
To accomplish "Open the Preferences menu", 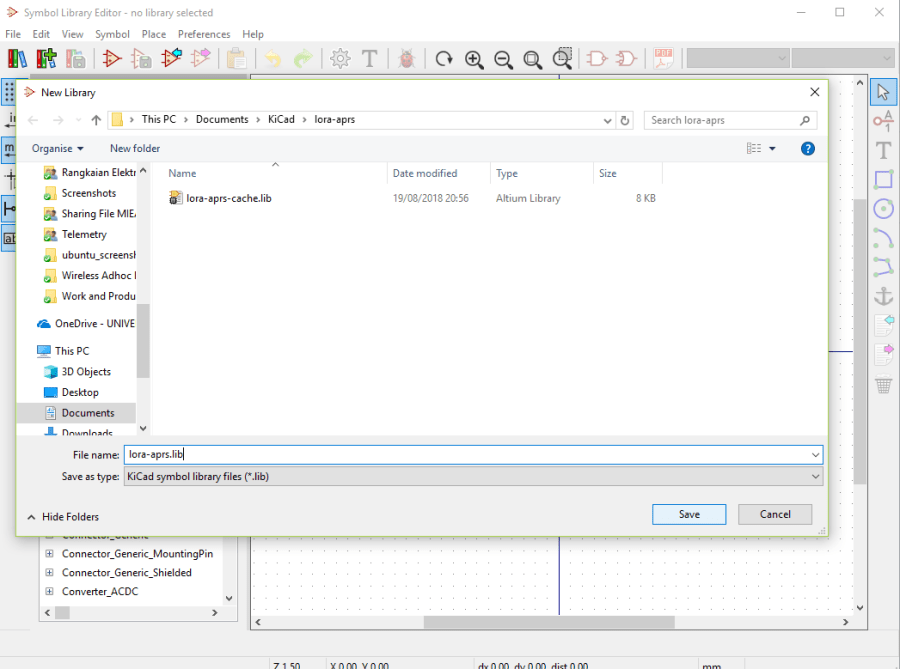I will 204,34.
